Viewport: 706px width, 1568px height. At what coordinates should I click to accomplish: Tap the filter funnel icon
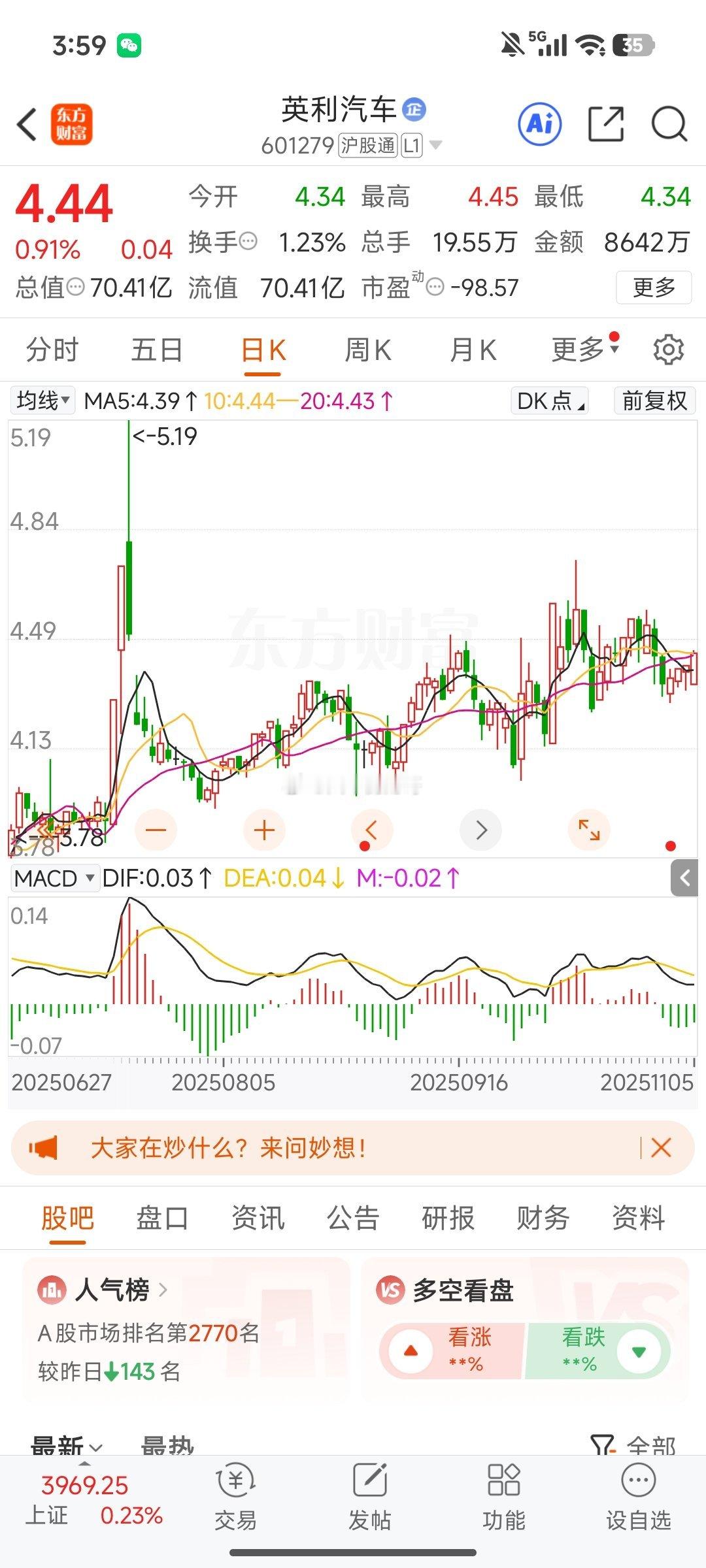point(603,1446)
